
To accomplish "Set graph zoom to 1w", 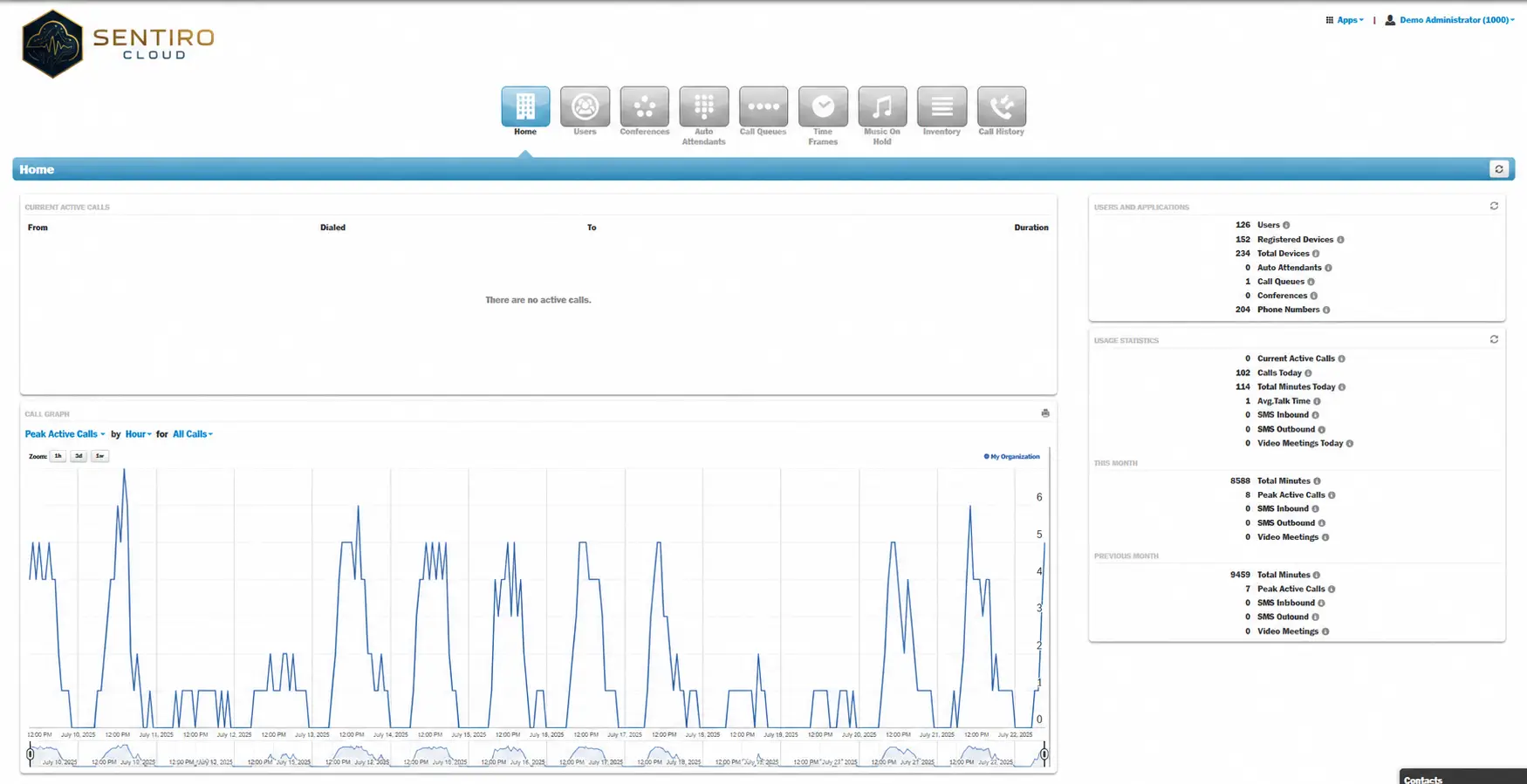I will pyautogui.click(x=99, y=456).
